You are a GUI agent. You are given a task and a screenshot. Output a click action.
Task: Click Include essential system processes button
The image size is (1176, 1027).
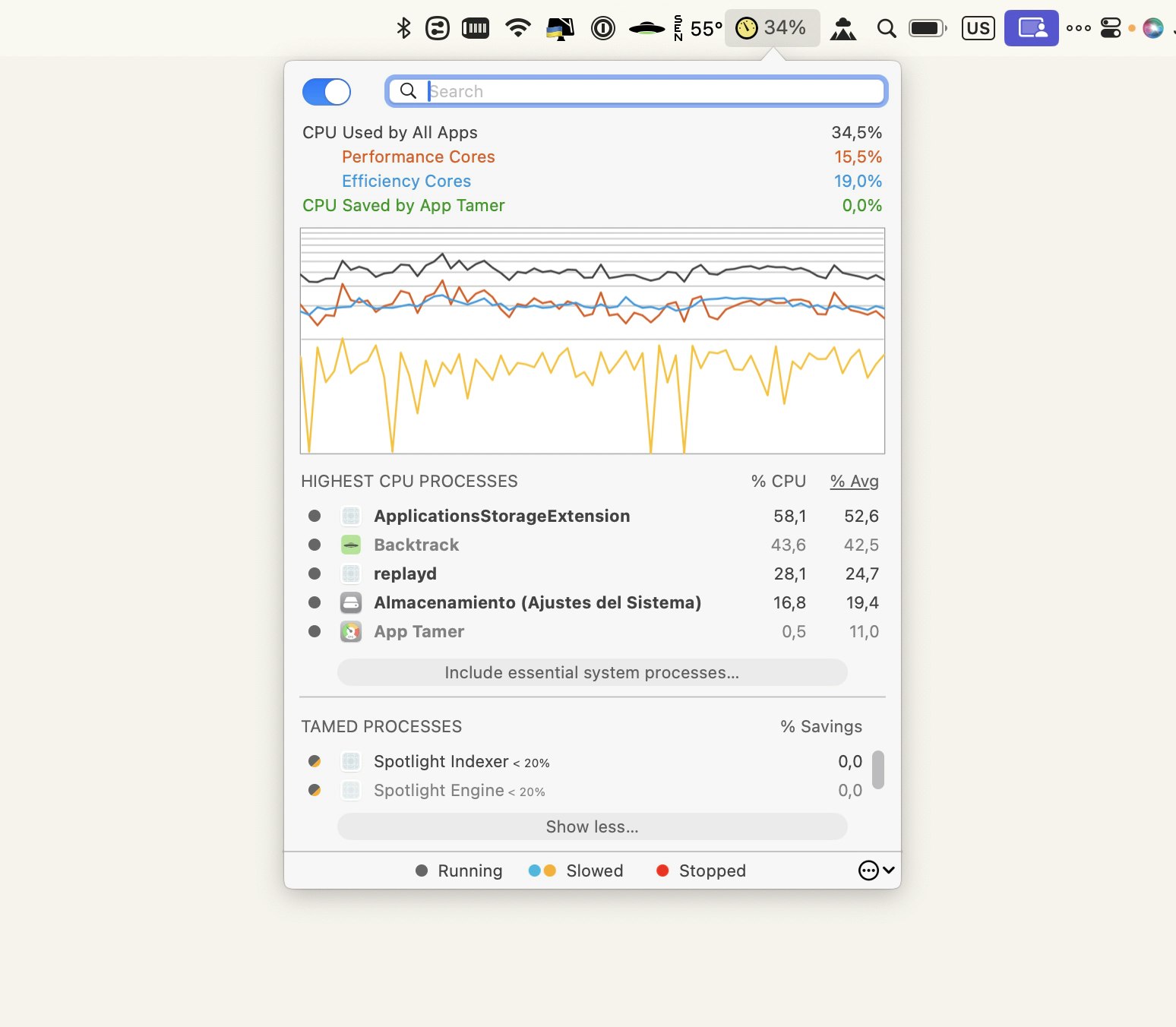coord(593,673)
